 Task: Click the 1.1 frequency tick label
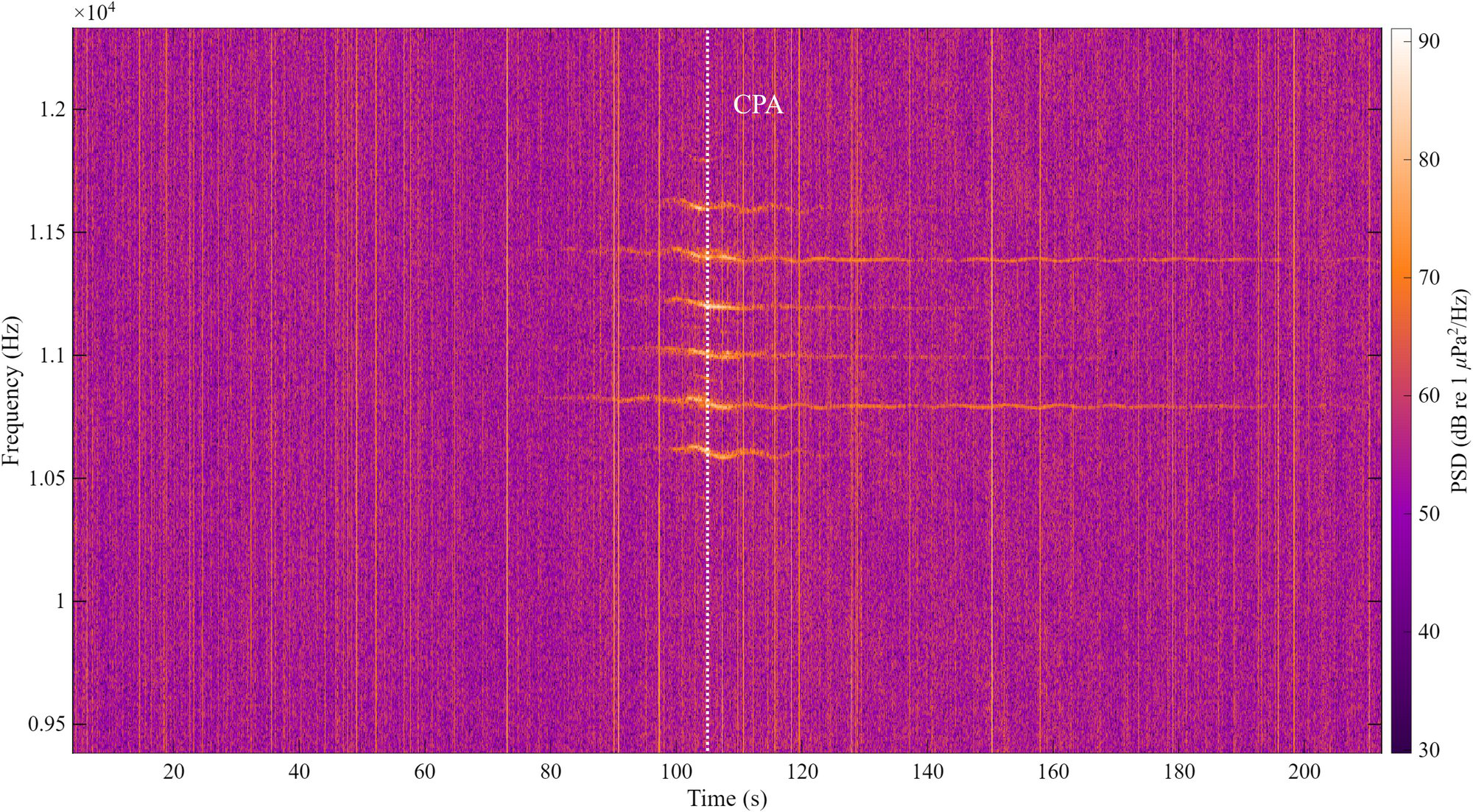[52, 356]
